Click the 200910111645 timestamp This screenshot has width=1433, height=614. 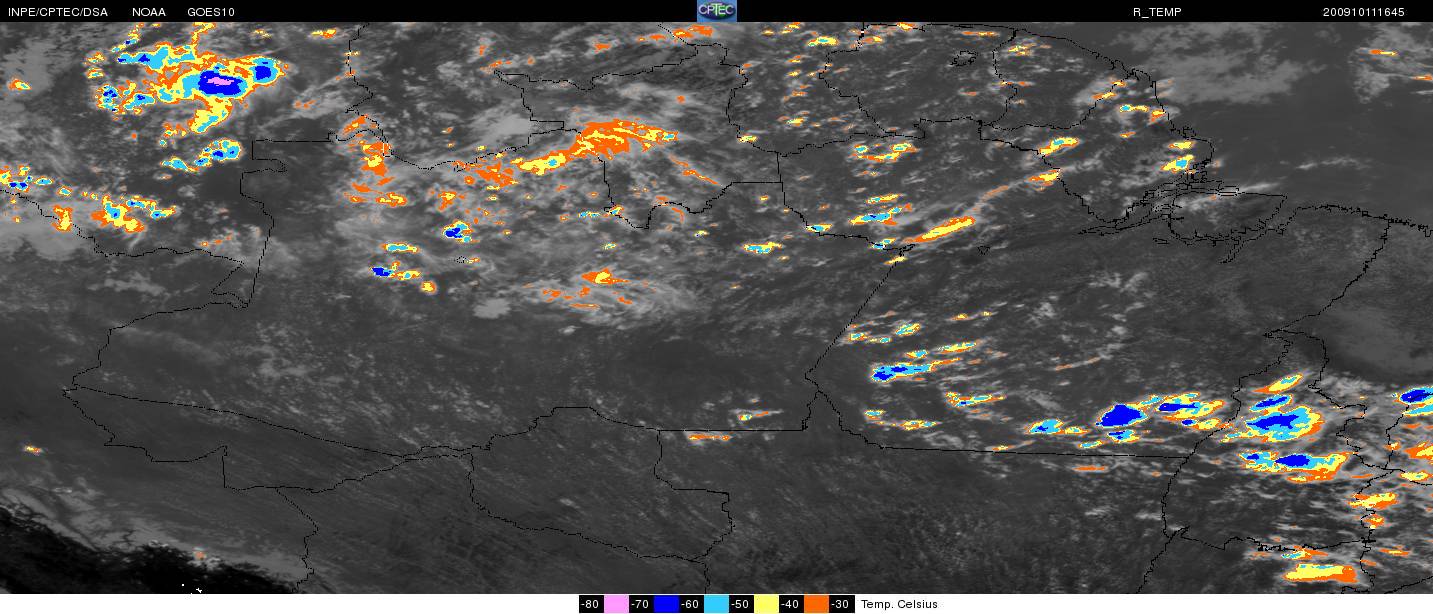(x=1363, y=12)
